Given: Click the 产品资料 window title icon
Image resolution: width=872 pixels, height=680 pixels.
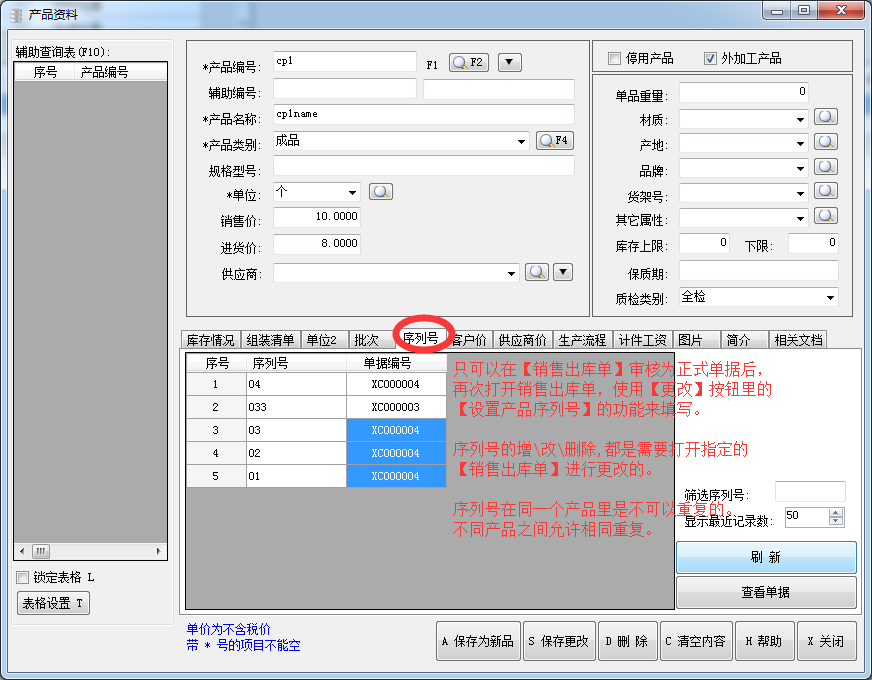Looking at the screenshot, I should point(16,15).
